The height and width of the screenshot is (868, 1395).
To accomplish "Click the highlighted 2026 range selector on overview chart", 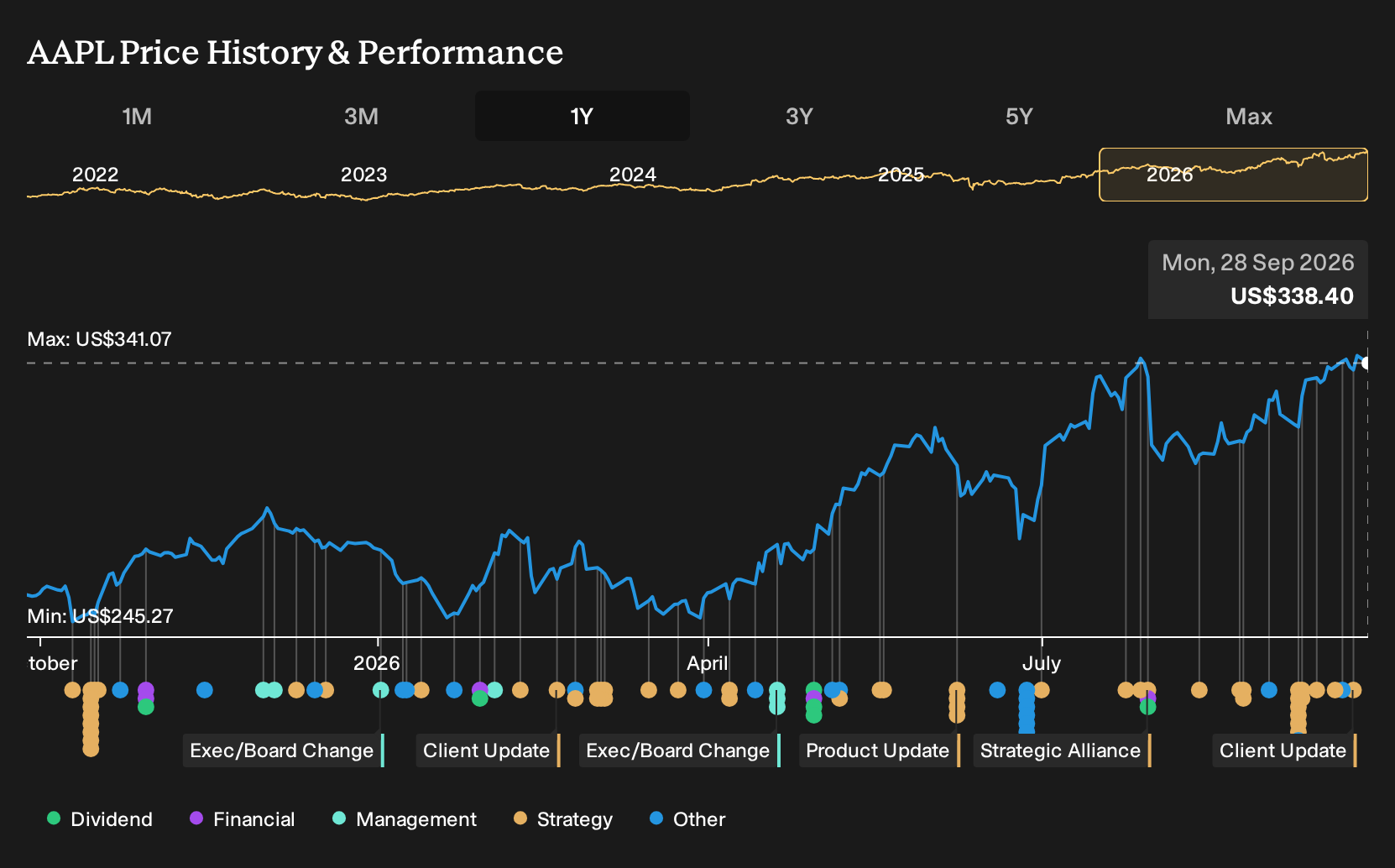I will point(1233,175).
